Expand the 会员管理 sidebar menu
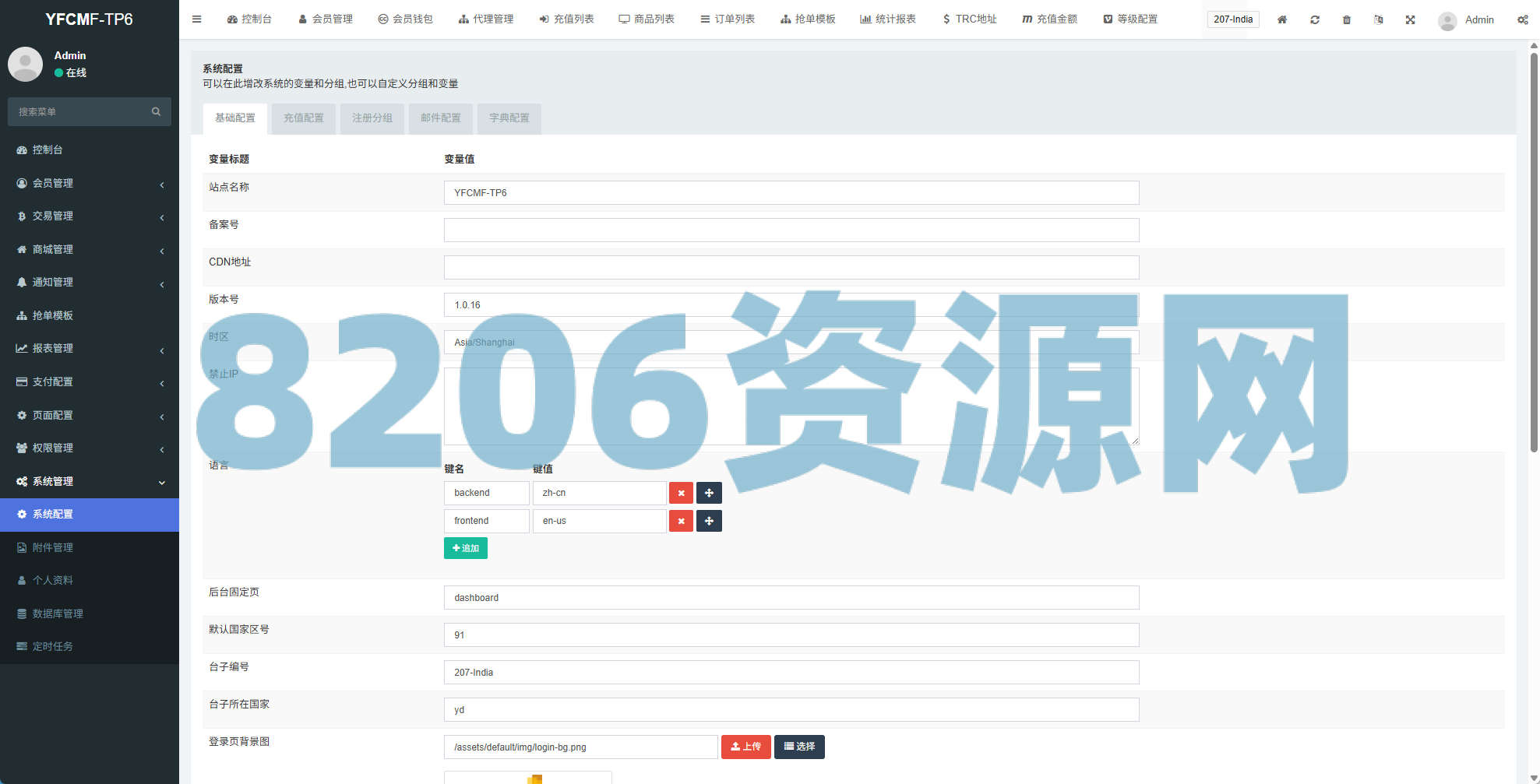Viewport: 1540px width, 784px height. click(x=90, y=183)
